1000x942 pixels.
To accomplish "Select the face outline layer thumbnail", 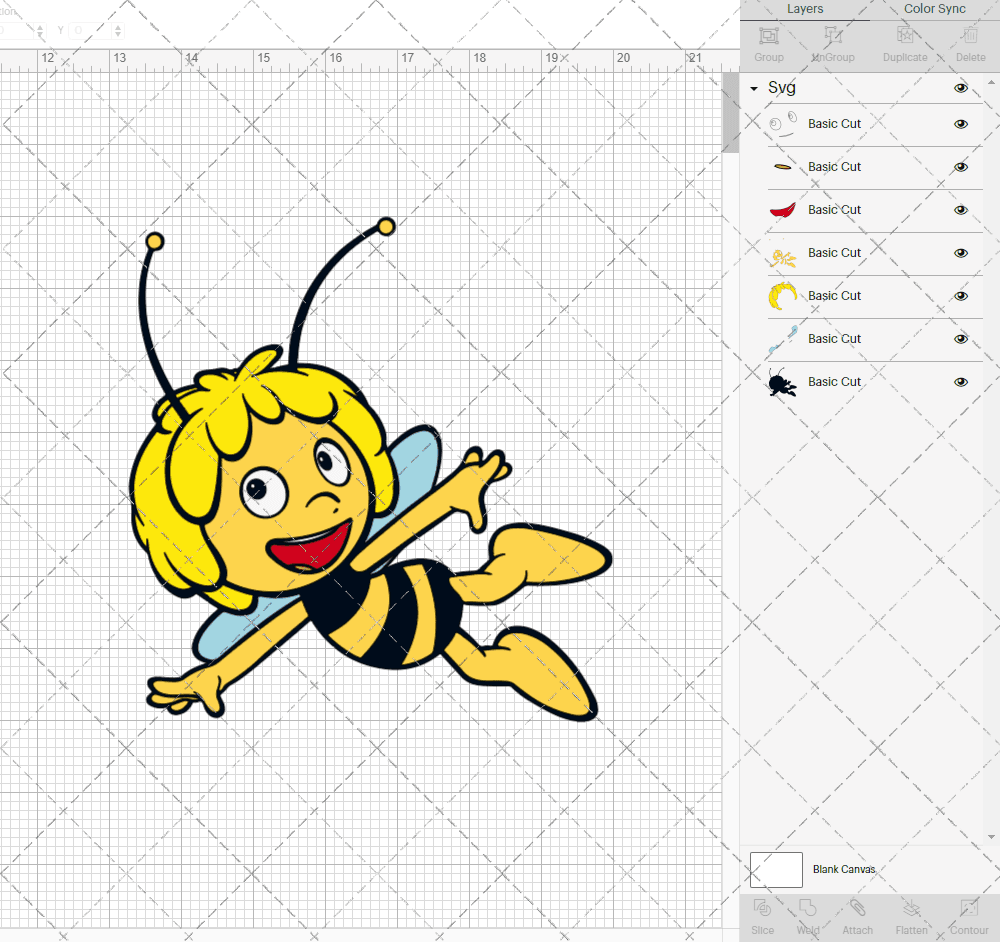I will 783,124.
